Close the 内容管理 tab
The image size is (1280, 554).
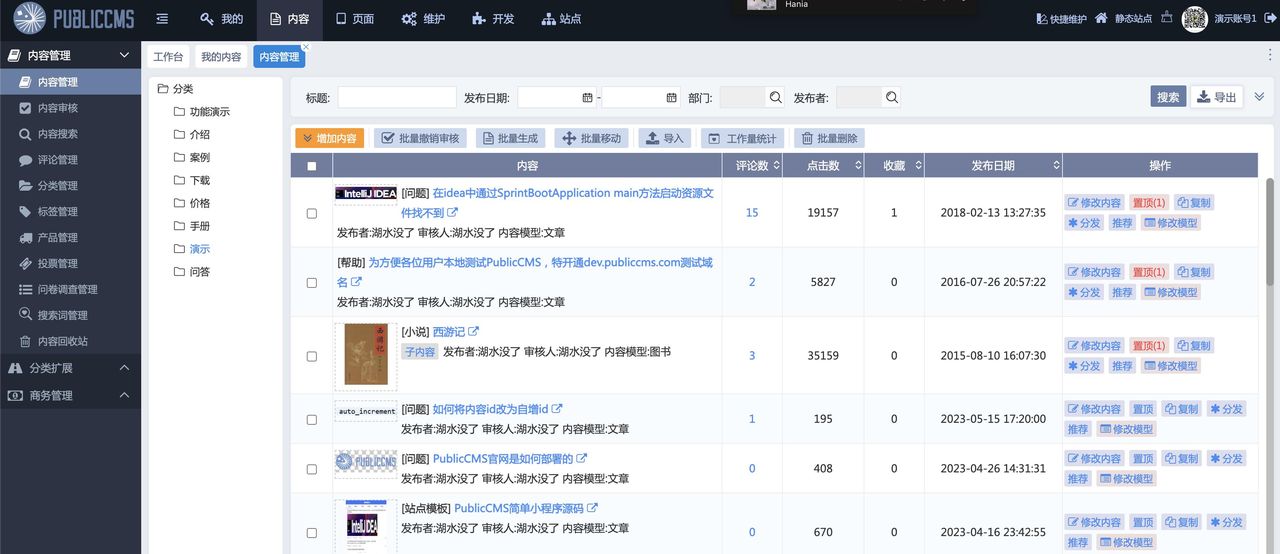[306, 47]
